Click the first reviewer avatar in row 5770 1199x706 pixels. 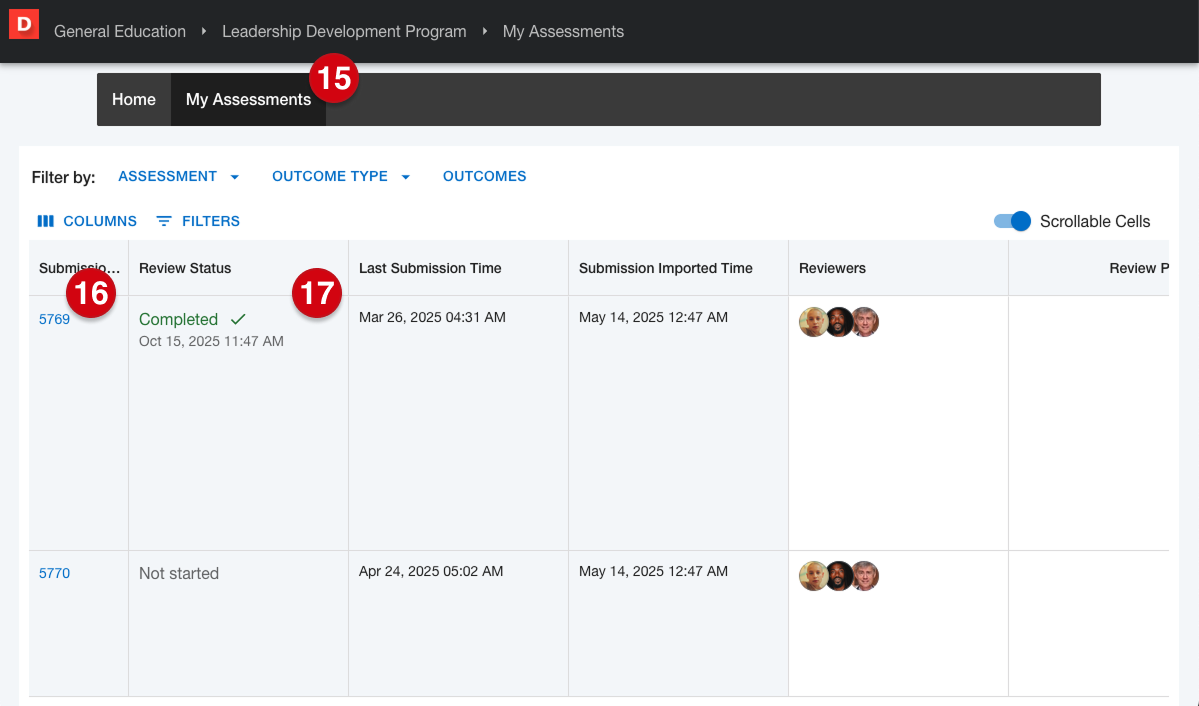pyautogui.click(x=813, y=576)
